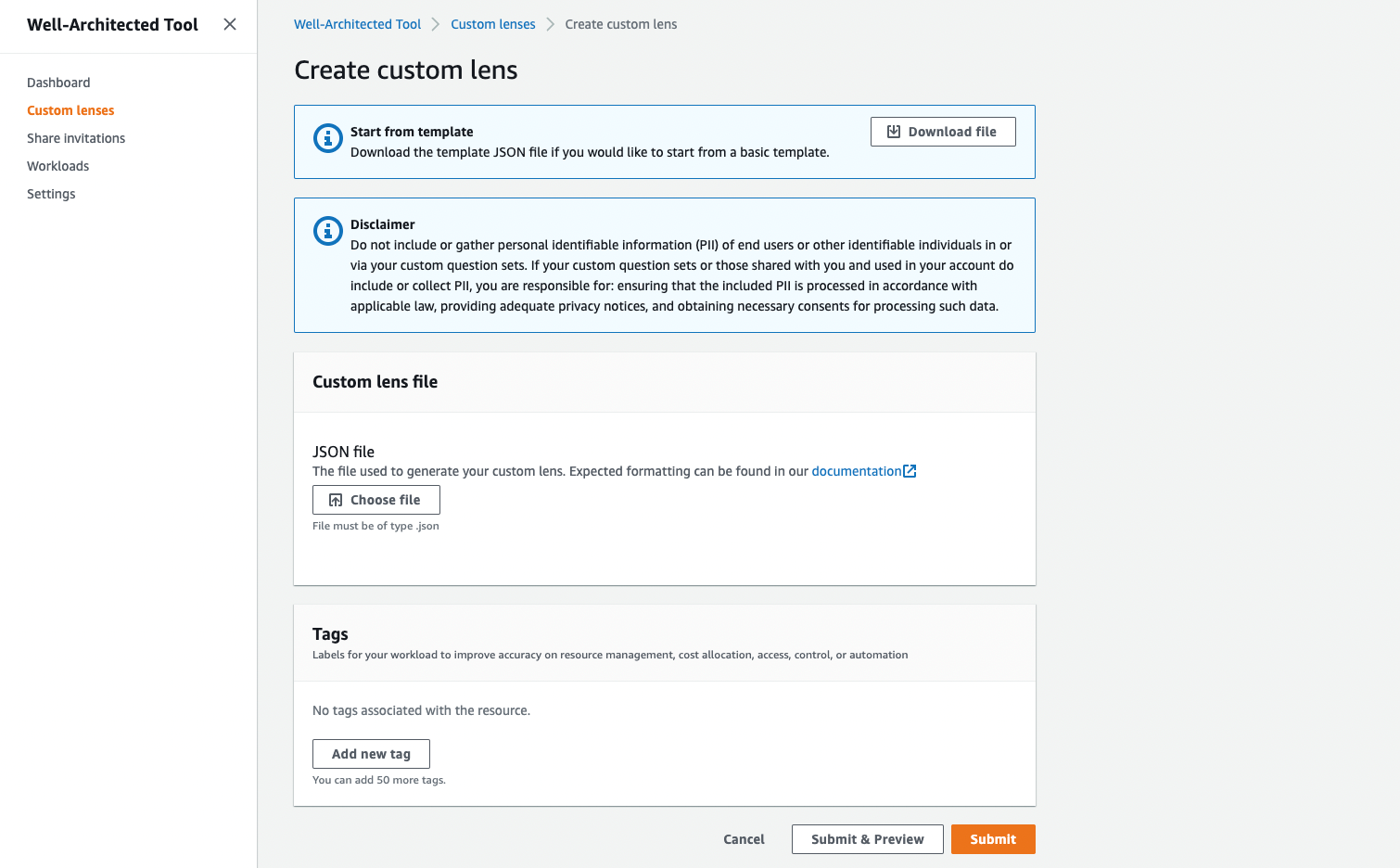The image size is (1400, 868).
Task: Click the info icon beside Start from template
Action: point(327,137)
